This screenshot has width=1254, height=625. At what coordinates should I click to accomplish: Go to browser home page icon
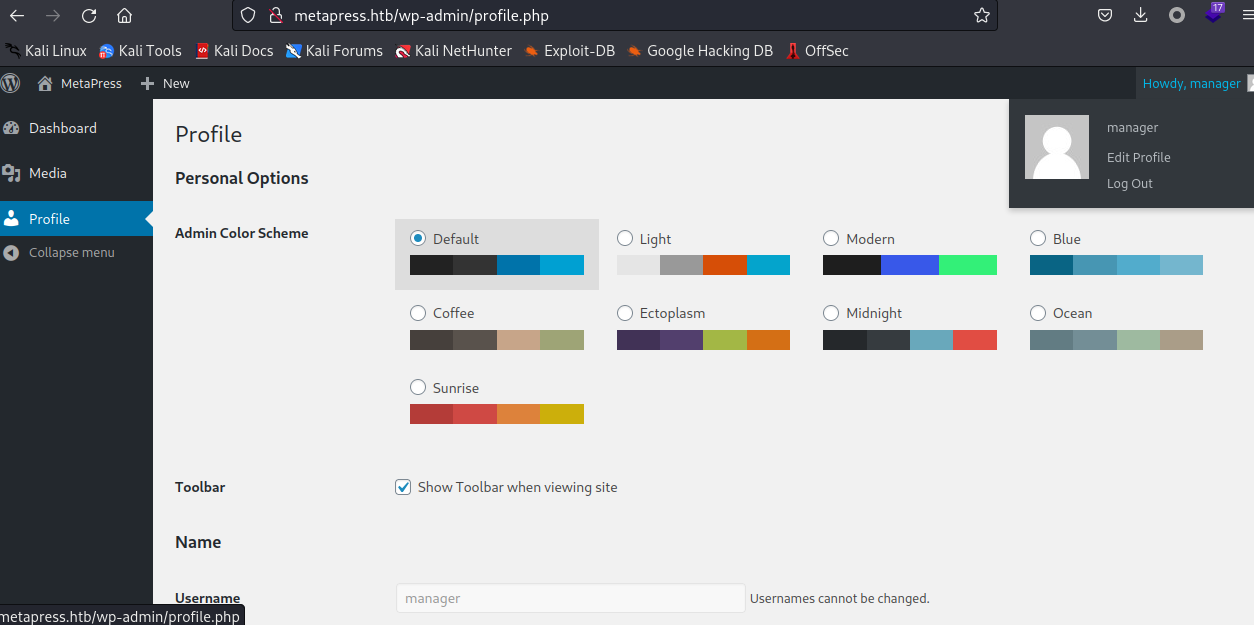click(124, 16)
